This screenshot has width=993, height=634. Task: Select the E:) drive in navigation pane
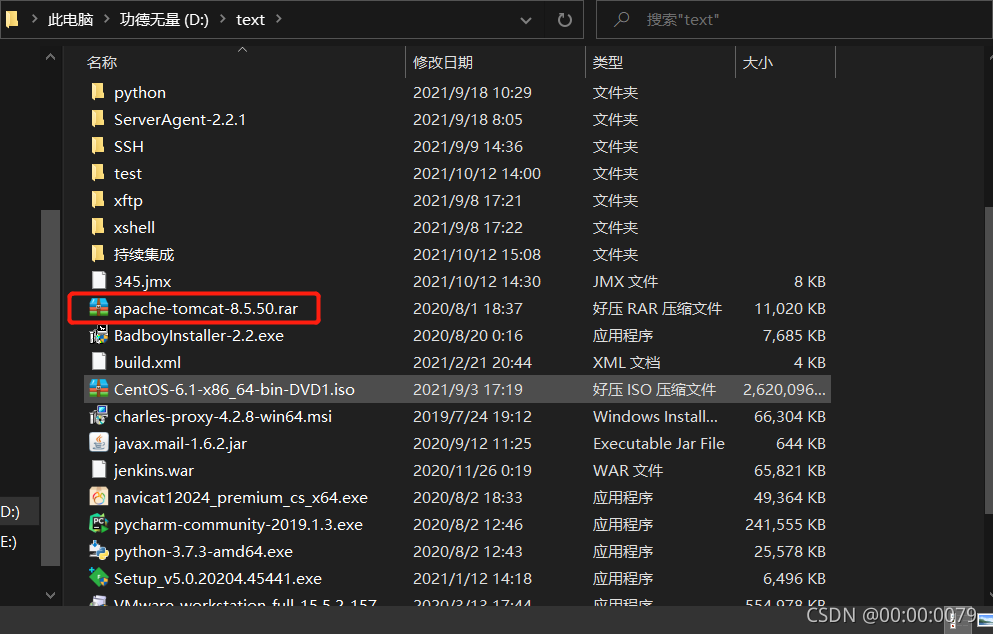pos(9,542)
